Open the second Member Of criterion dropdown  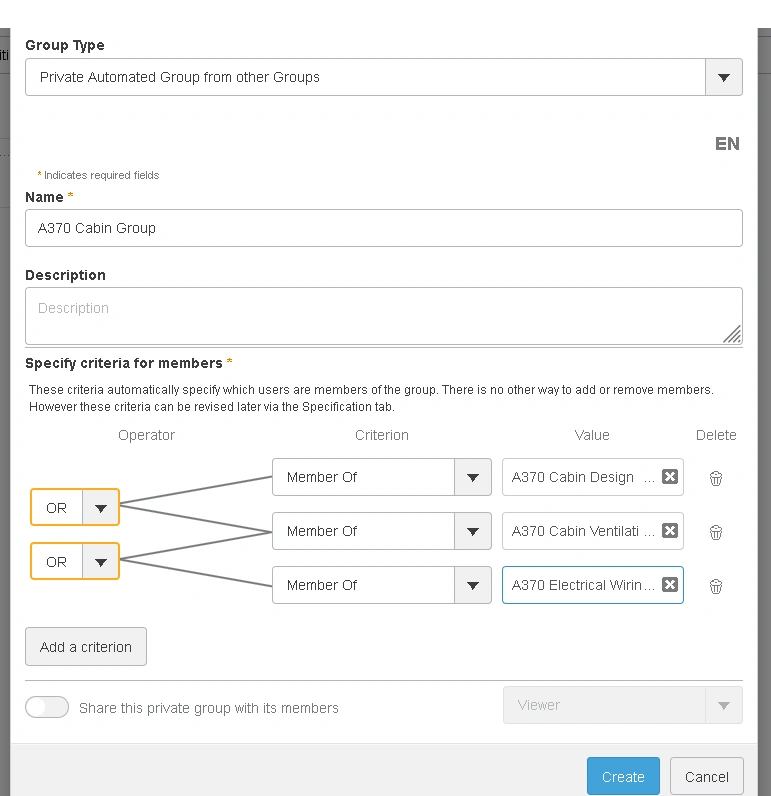tap(473, 531)
